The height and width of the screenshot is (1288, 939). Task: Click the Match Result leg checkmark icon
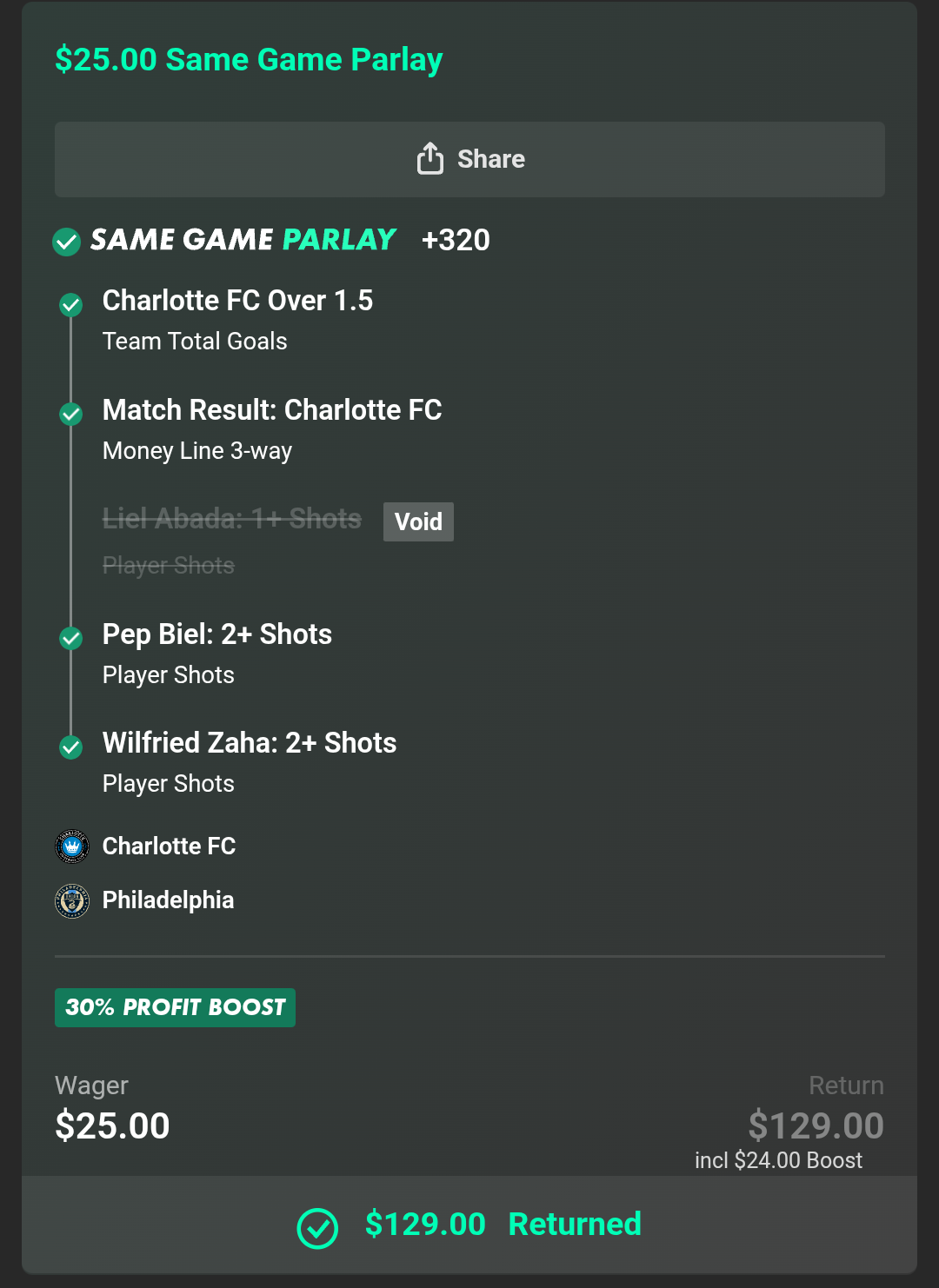(70, 415)
